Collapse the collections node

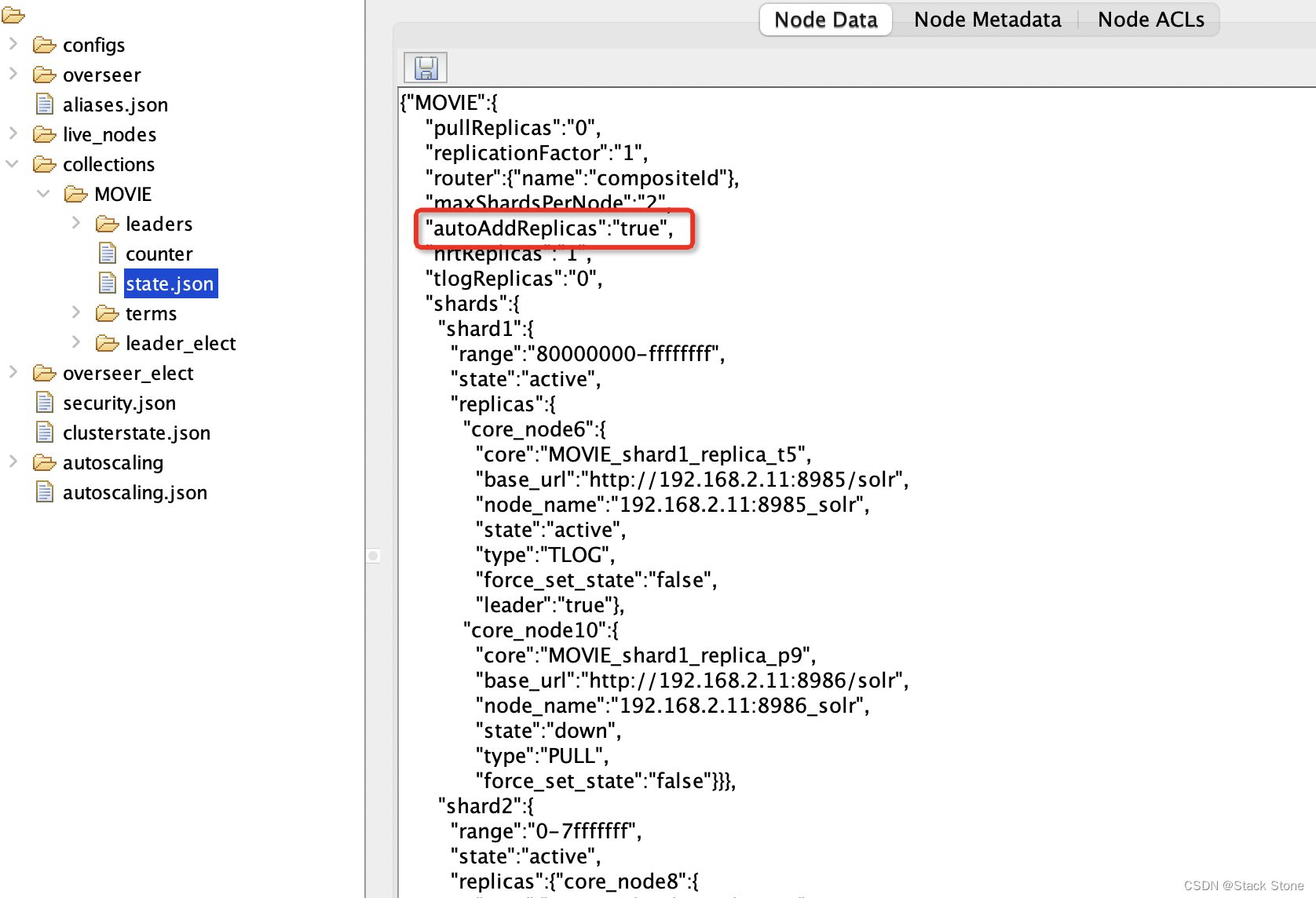tap(13, 164)
